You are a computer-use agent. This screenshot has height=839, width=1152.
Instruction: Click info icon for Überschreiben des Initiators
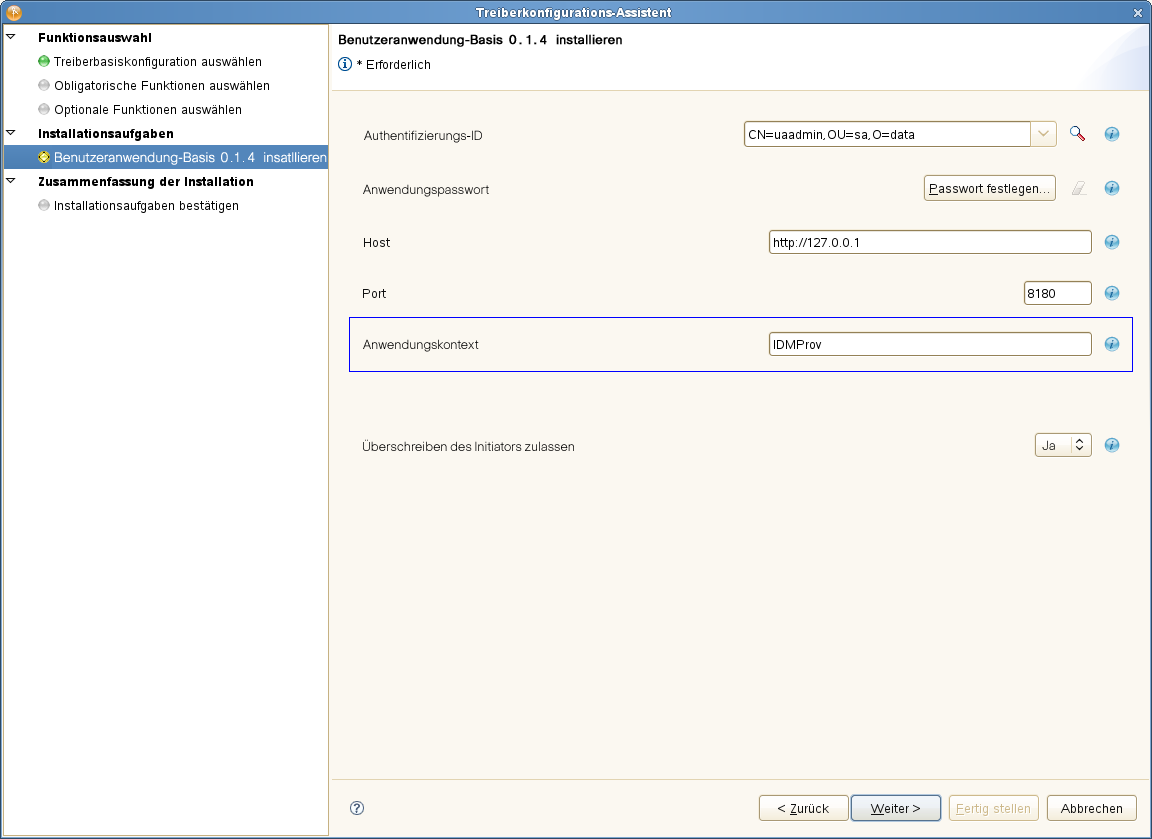coord(1111,445)
